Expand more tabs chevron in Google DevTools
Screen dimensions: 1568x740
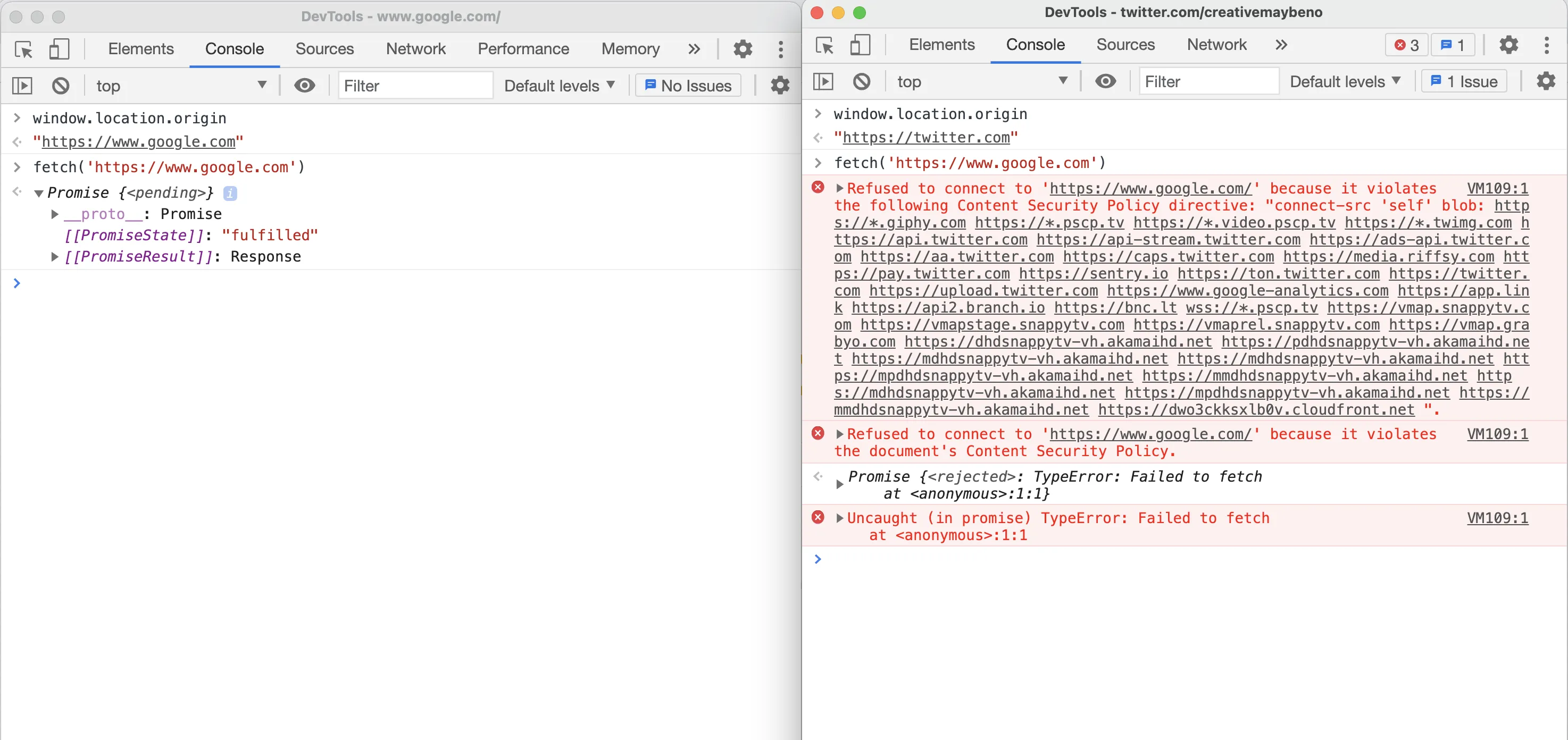pyautogui.click(x=694, y=49)
